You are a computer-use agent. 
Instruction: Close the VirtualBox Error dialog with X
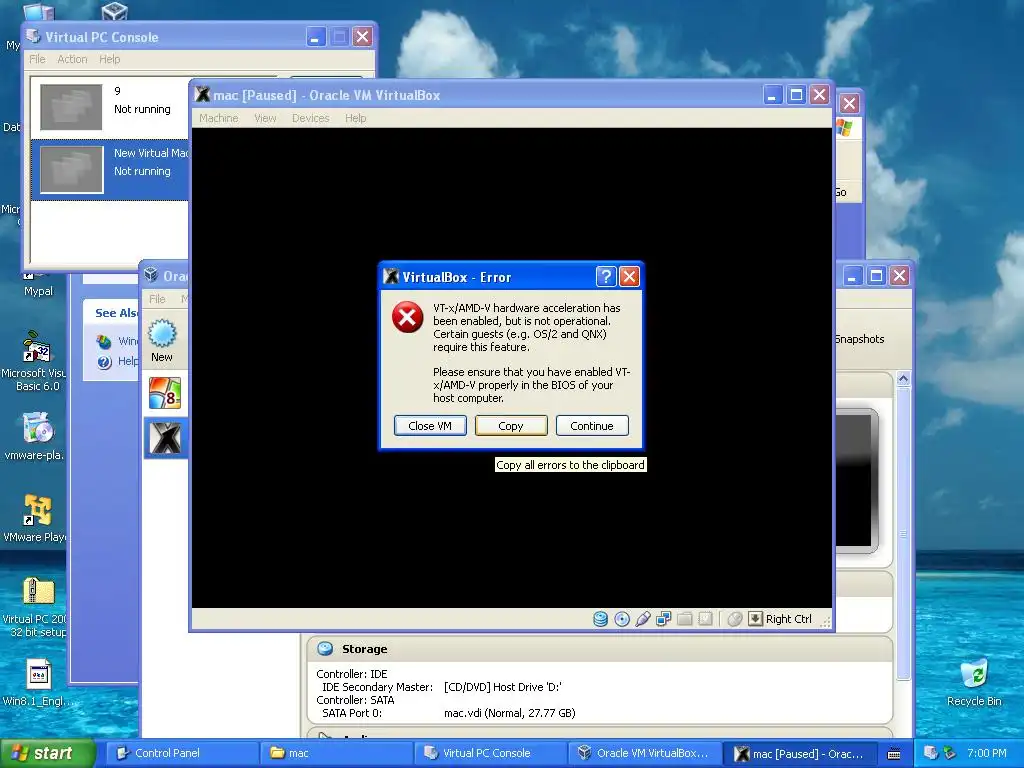pyautogui.click(x=629, y=277)
